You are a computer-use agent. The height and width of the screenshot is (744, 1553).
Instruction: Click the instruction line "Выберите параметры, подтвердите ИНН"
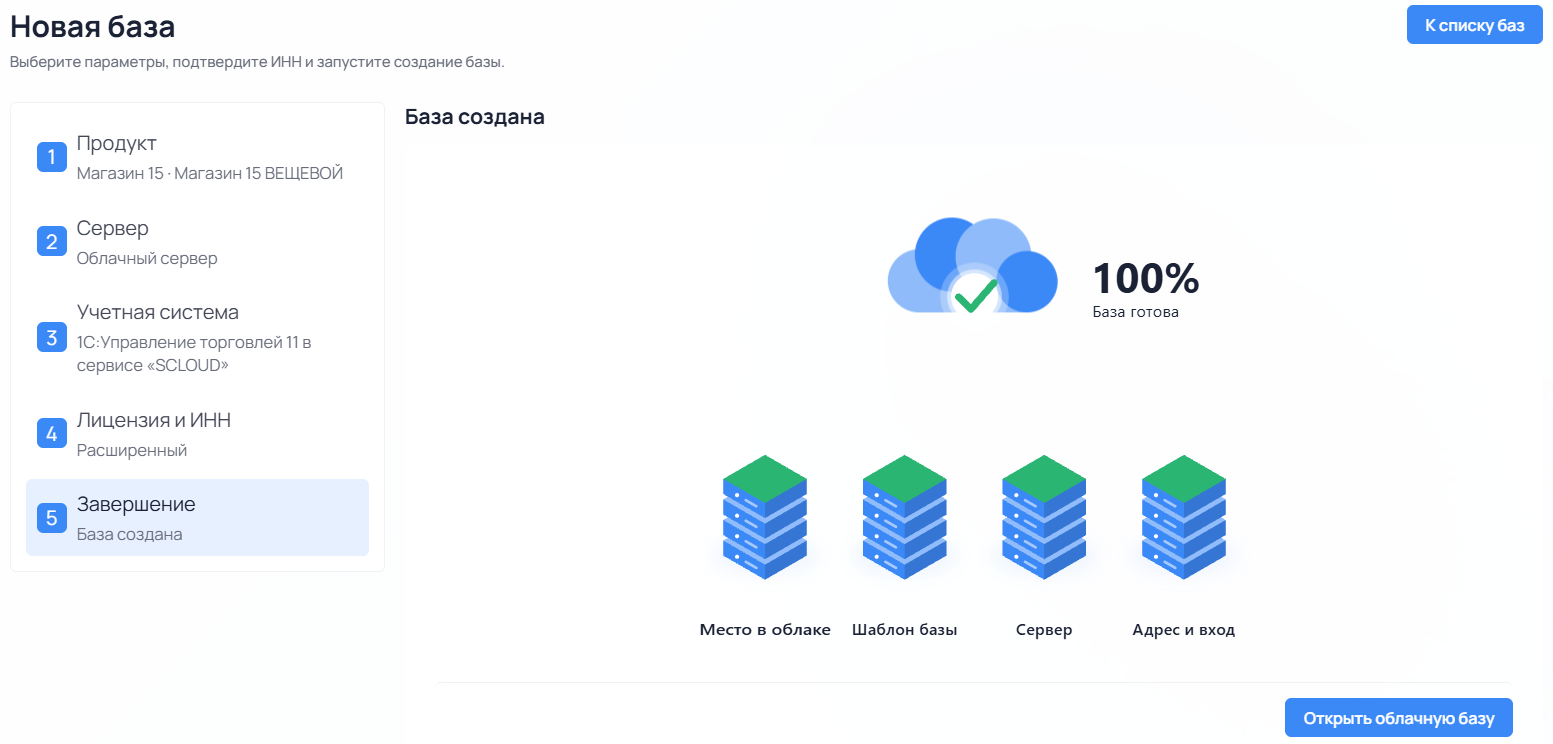(x=257, y=63)
